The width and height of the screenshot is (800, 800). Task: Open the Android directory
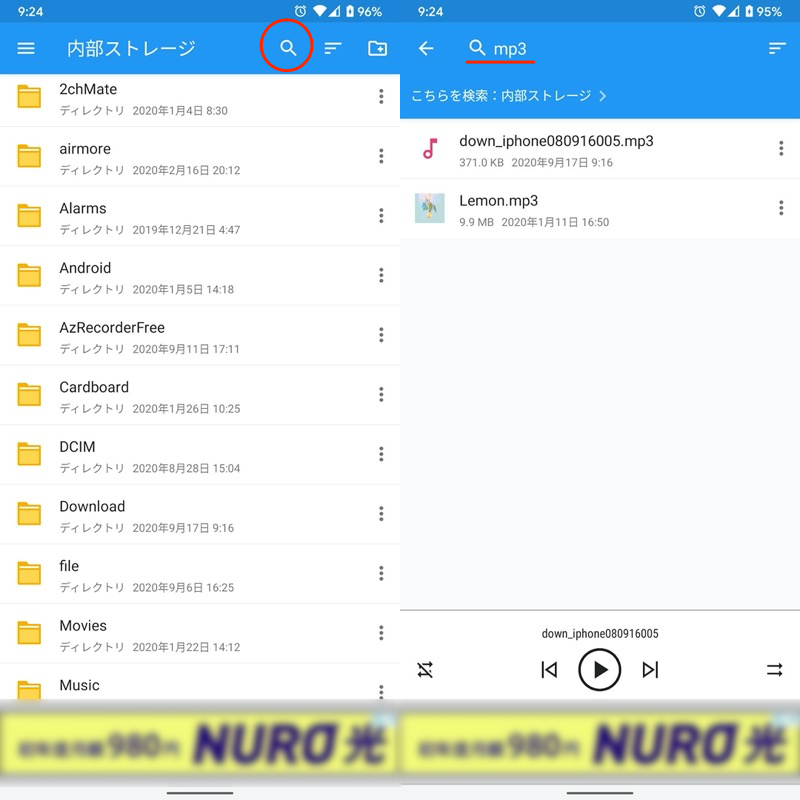click(x=85, y=268)
